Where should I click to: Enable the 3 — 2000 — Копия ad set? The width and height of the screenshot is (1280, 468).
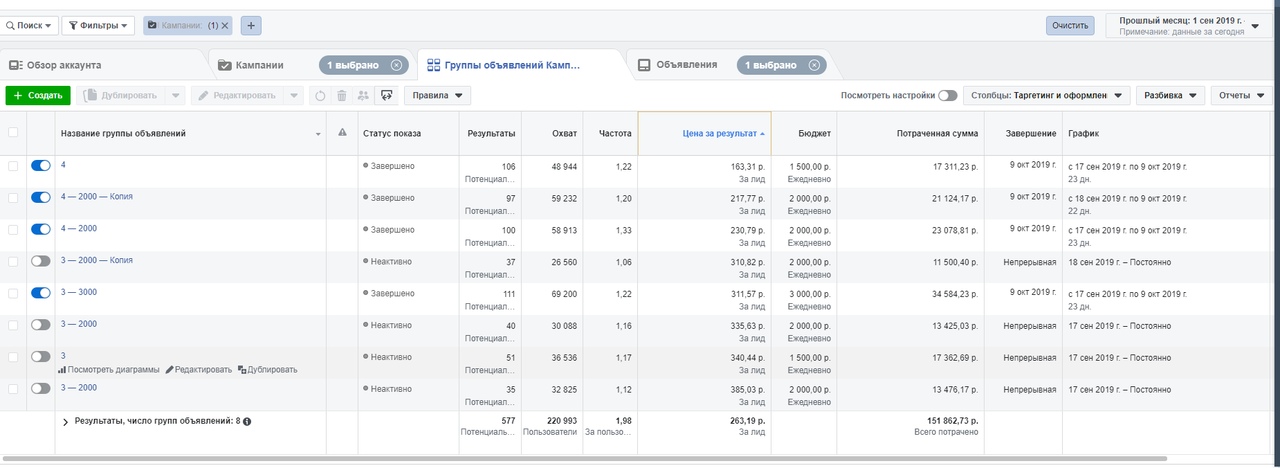[x=40, y=261]
